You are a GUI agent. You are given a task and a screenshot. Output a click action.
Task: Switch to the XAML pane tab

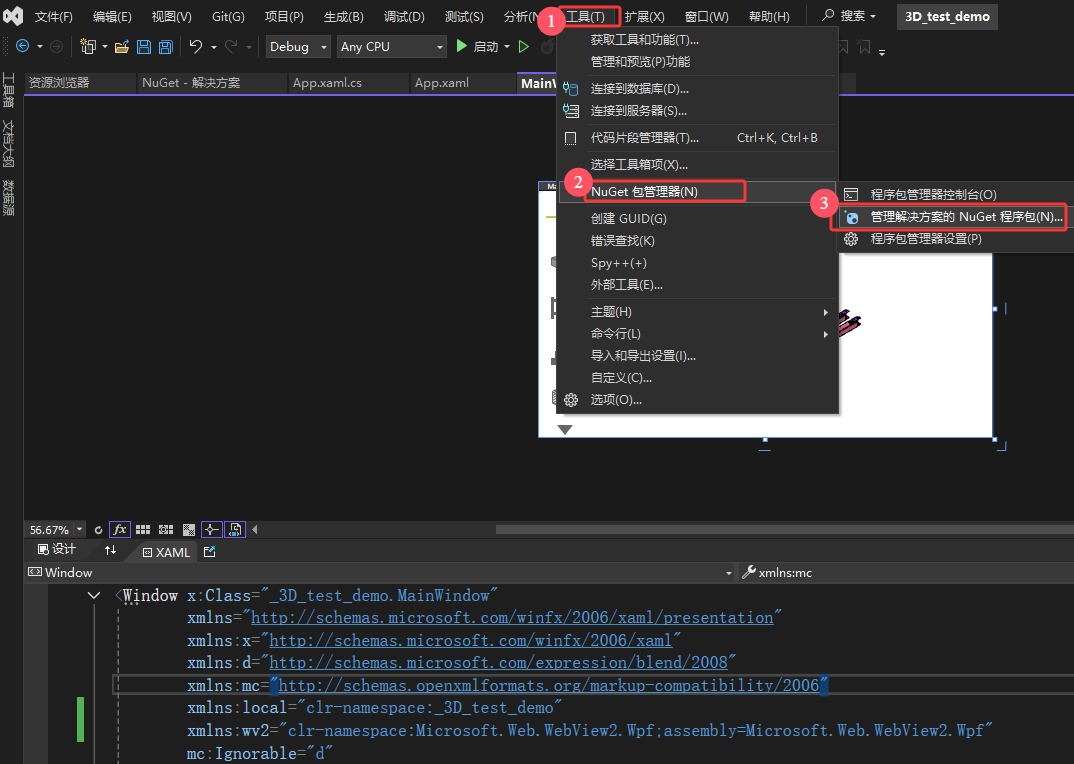pyautogui.click(x=166, y=552)
